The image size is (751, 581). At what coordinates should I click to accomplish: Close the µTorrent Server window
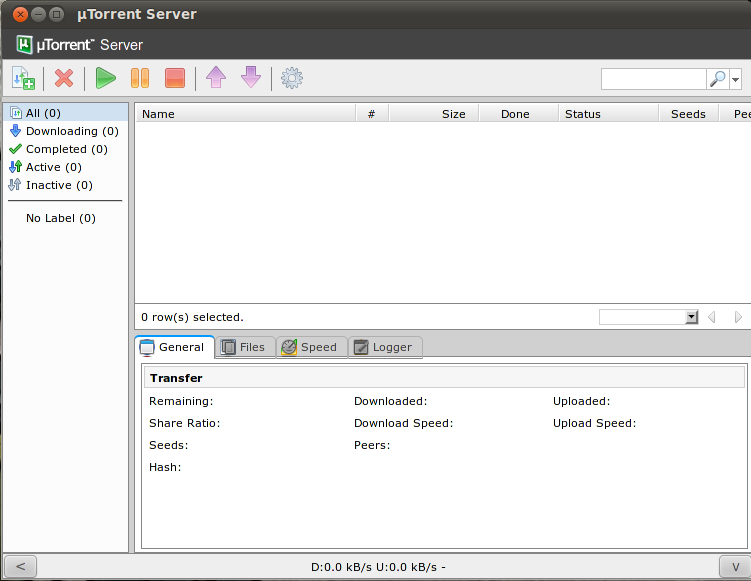pyautogui.click(x=20, y=14)
